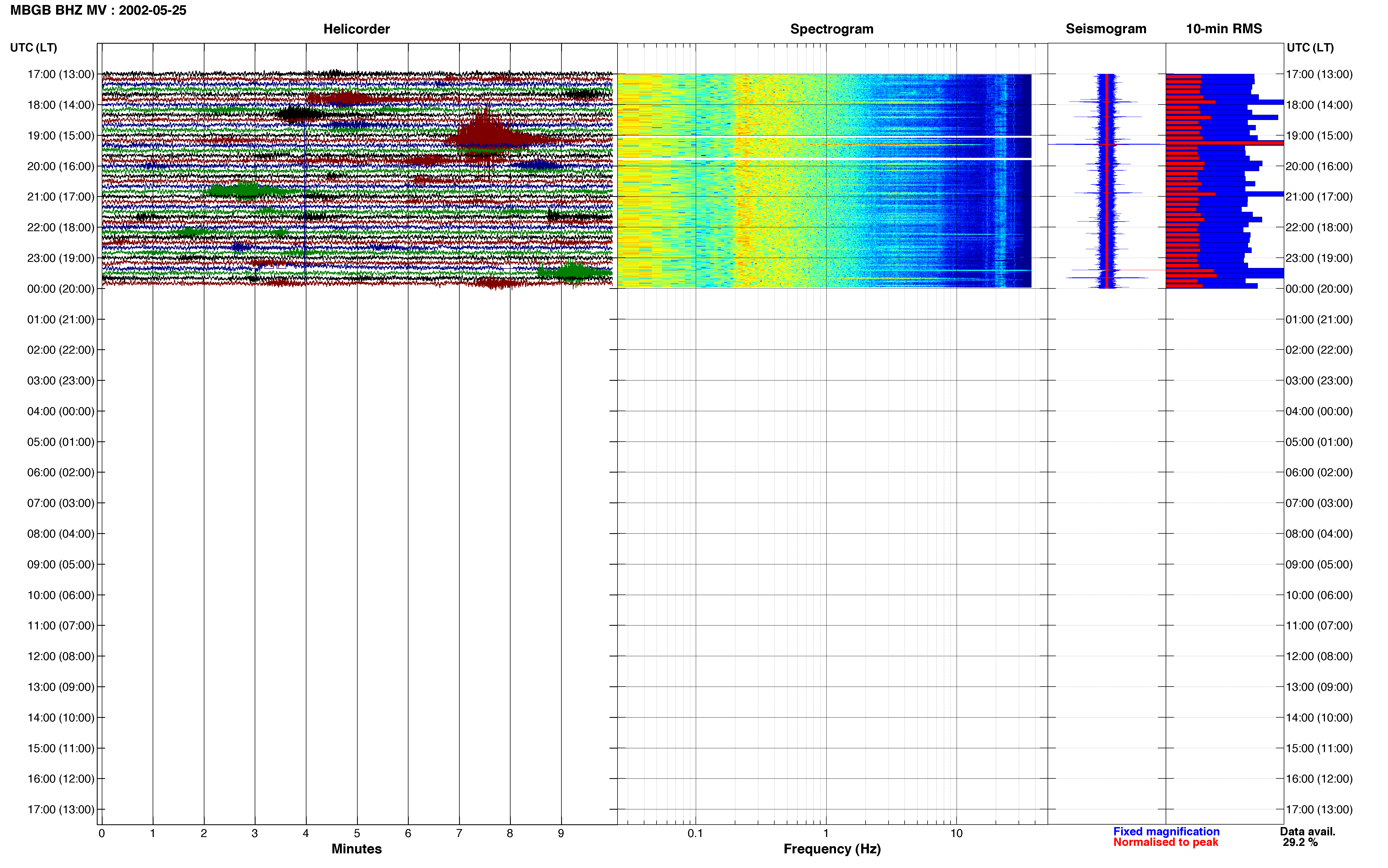Image resolution: width=1388 pixels, height=868 pixels.
Task: Click the minute '9' tick under Helicorder
Action: (561, 833)
